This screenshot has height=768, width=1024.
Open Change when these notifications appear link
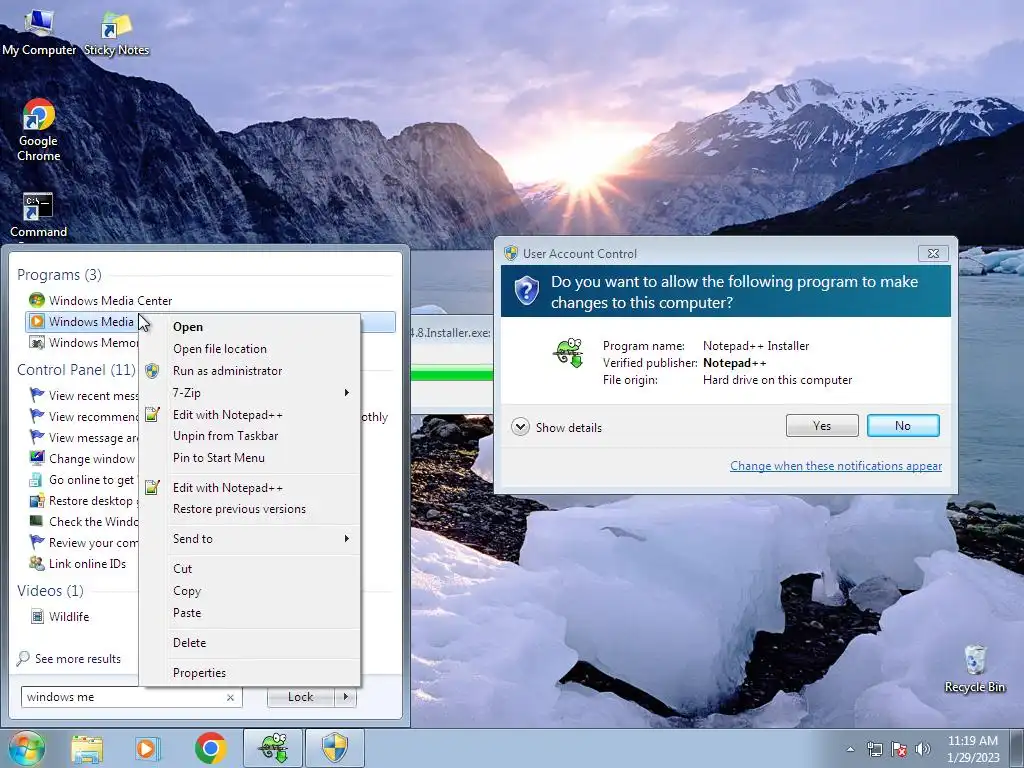pyautogui.click(x=836, y=466)
